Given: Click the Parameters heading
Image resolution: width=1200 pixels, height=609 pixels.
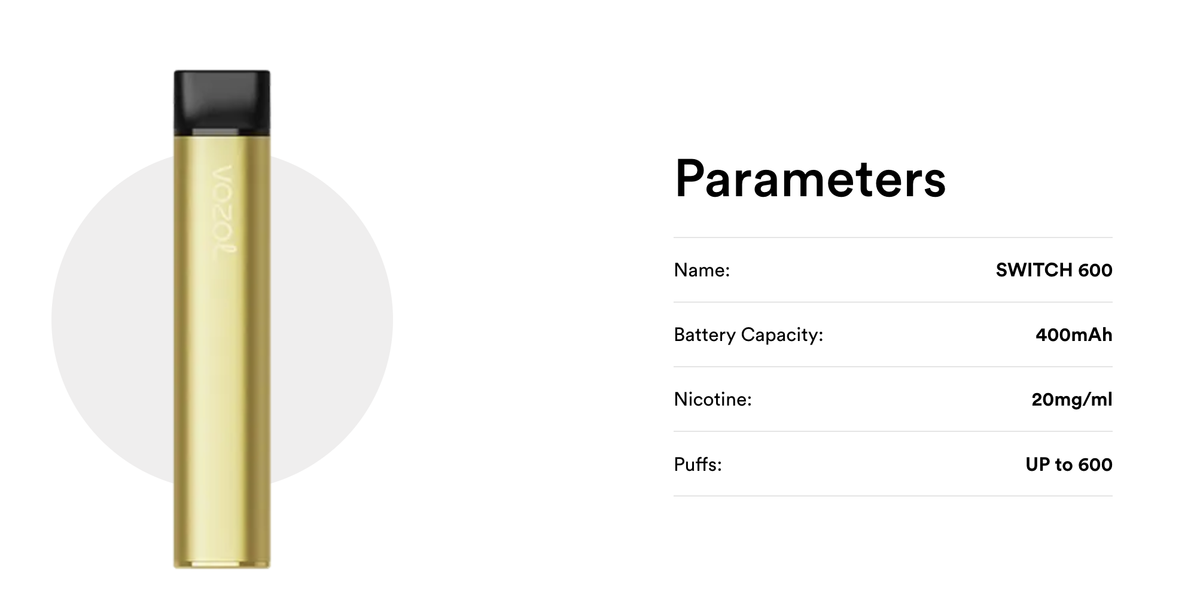Looking at the screenshot, I should pyautogui.click(x=810, y=178).
